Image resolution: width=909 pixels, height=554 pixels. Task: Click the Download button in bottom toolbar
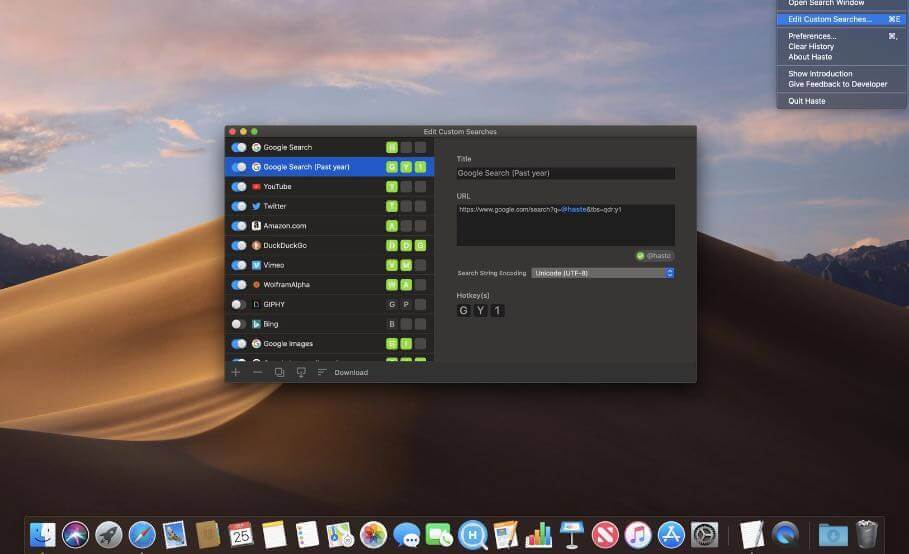pos(351,372)
